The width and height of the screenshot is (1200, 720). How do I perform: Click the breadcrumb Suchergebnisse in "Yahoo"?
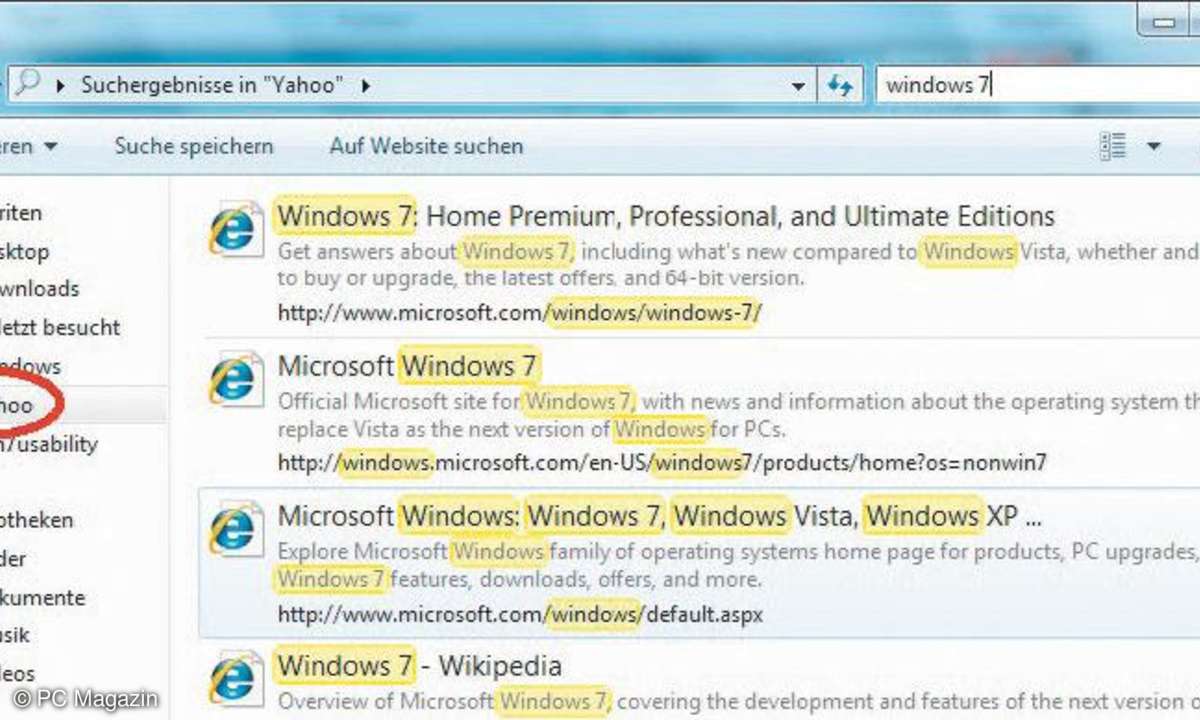(x=212, y=85)
